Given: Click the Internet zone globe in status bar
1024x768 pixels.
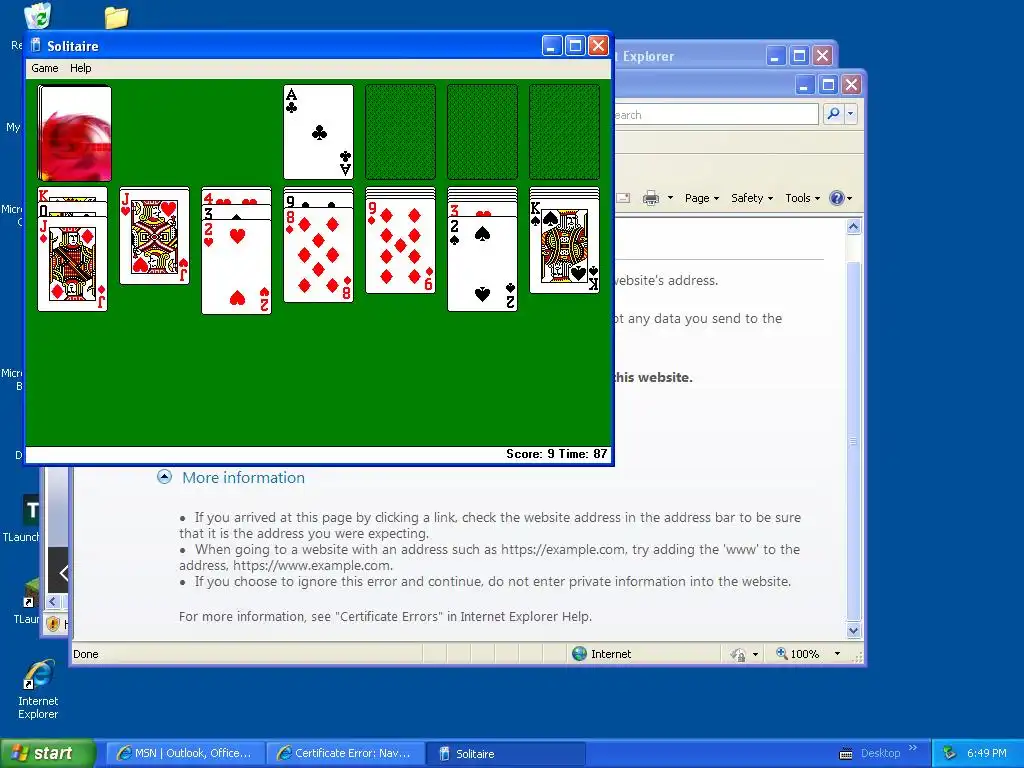Looking at the screenshot, I should 579,654.
